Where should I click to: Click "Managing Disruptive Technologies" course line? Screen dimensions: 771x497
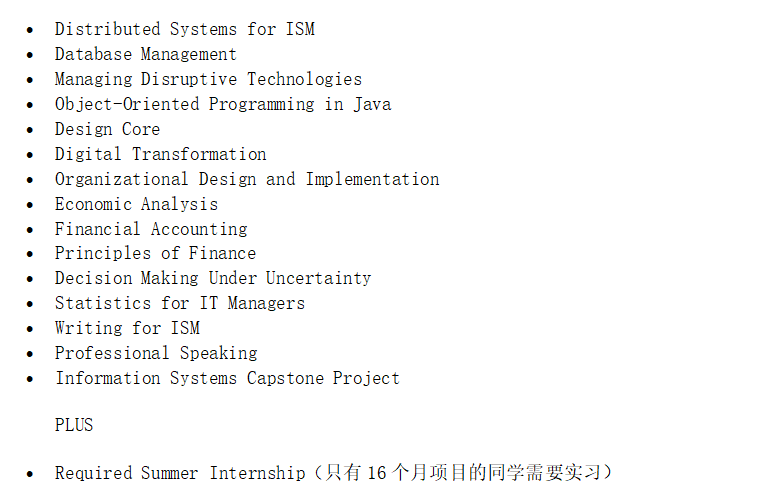208,80
